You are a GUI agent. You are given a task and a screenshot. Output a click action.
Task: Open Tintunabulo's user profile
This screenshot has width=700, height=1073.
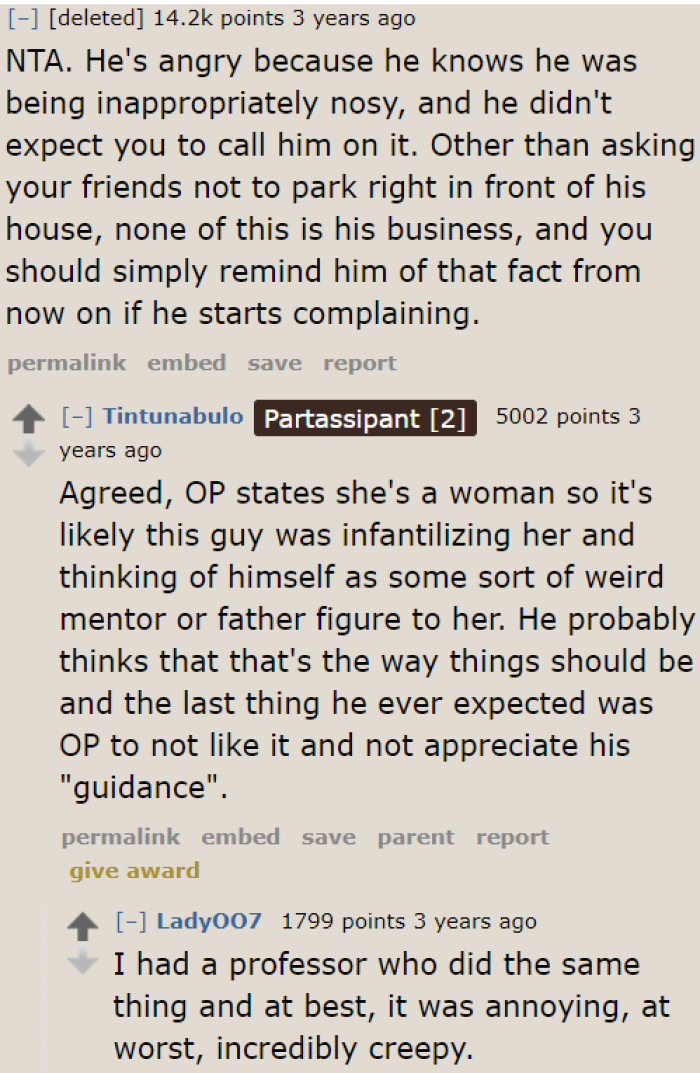pos(172,416)
